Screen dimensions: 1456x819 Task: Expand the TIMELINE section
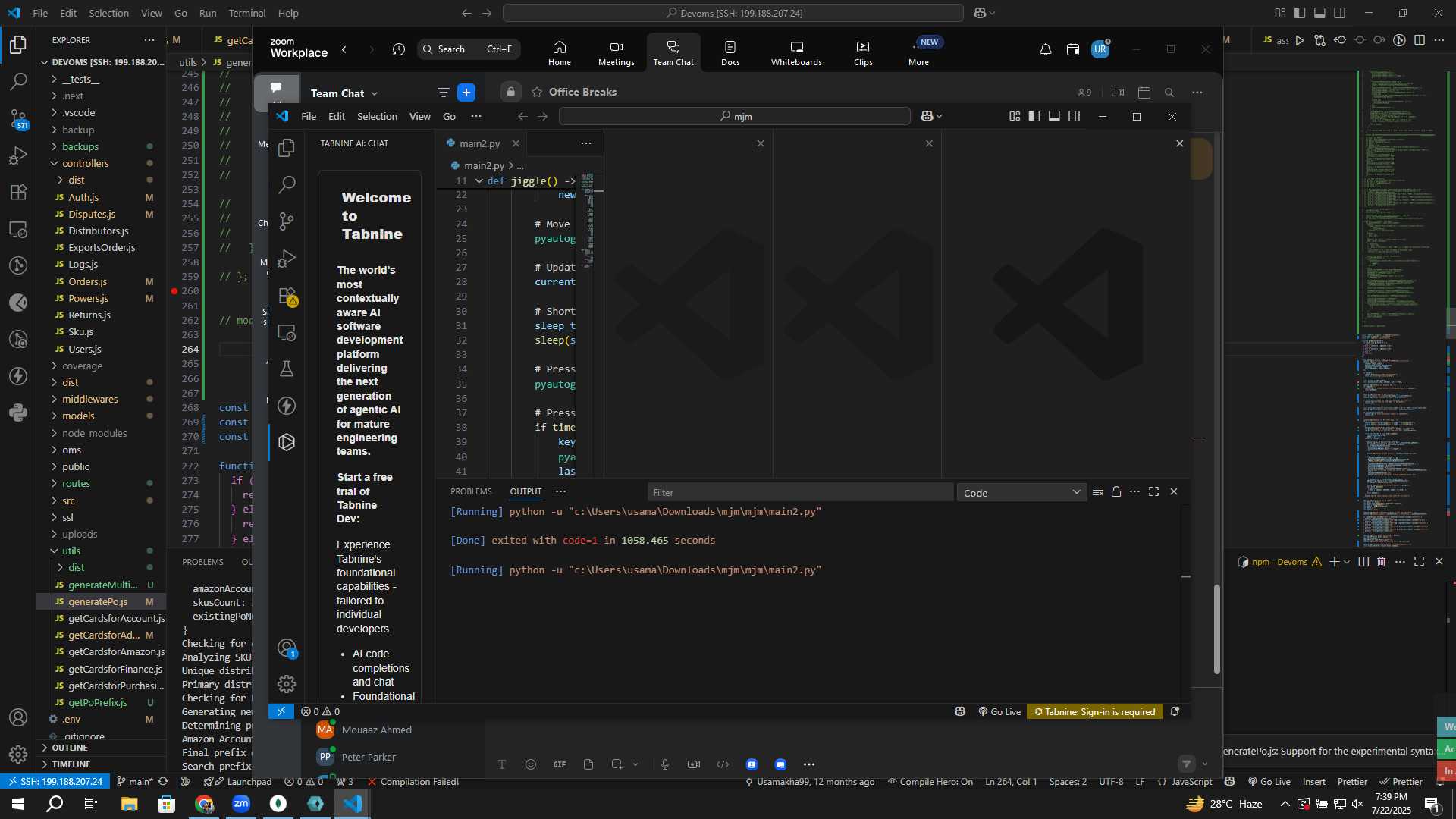pos(102,764)
